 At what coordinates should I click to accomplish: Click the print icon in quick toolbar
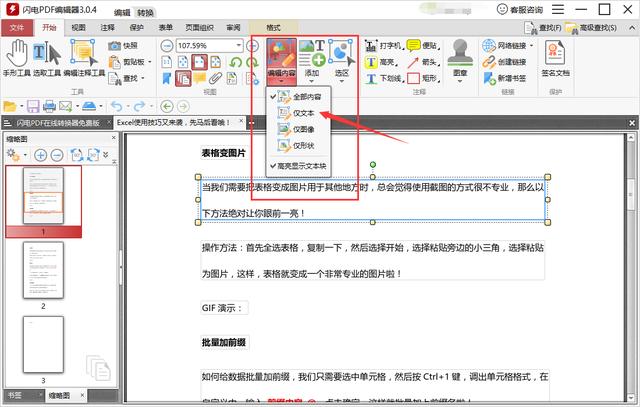click(49, 107)
